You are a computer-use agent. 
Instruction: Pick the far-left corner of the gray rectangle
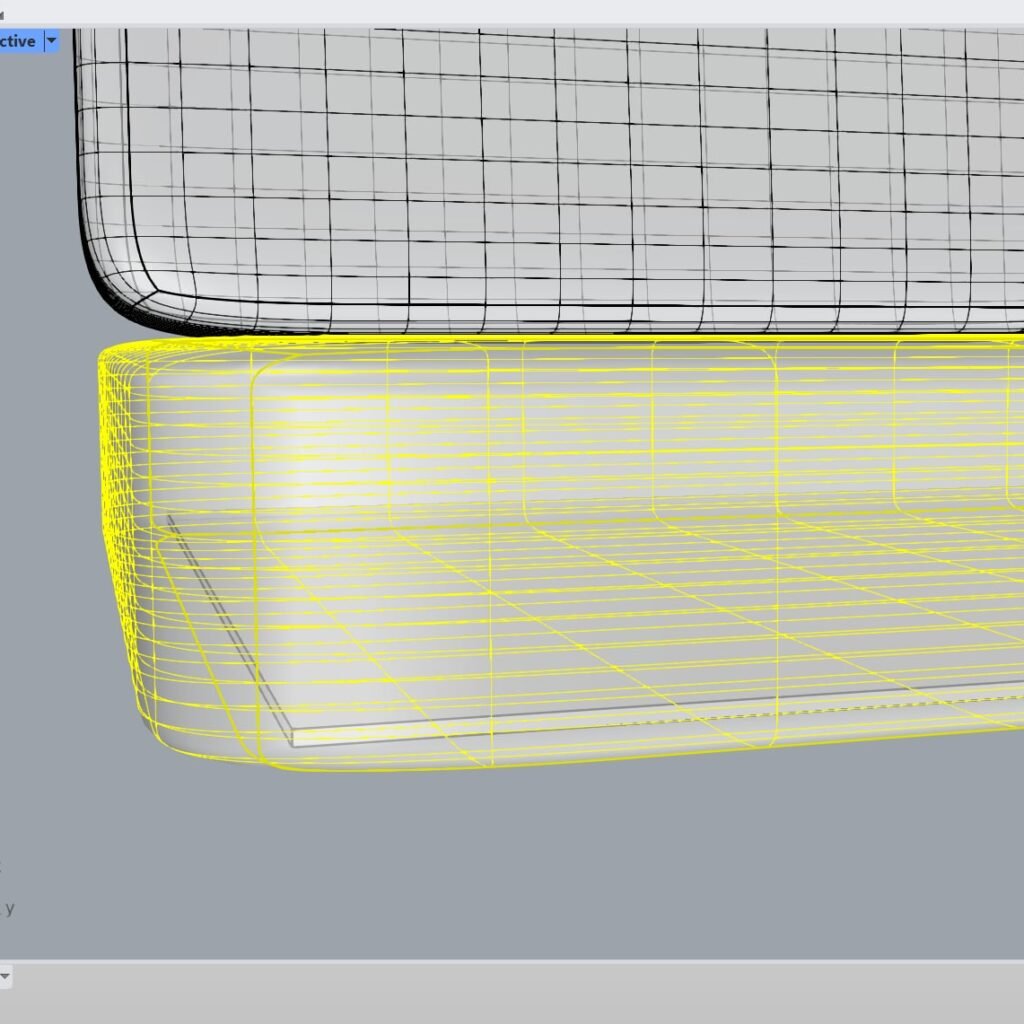(x=170, y=518)
